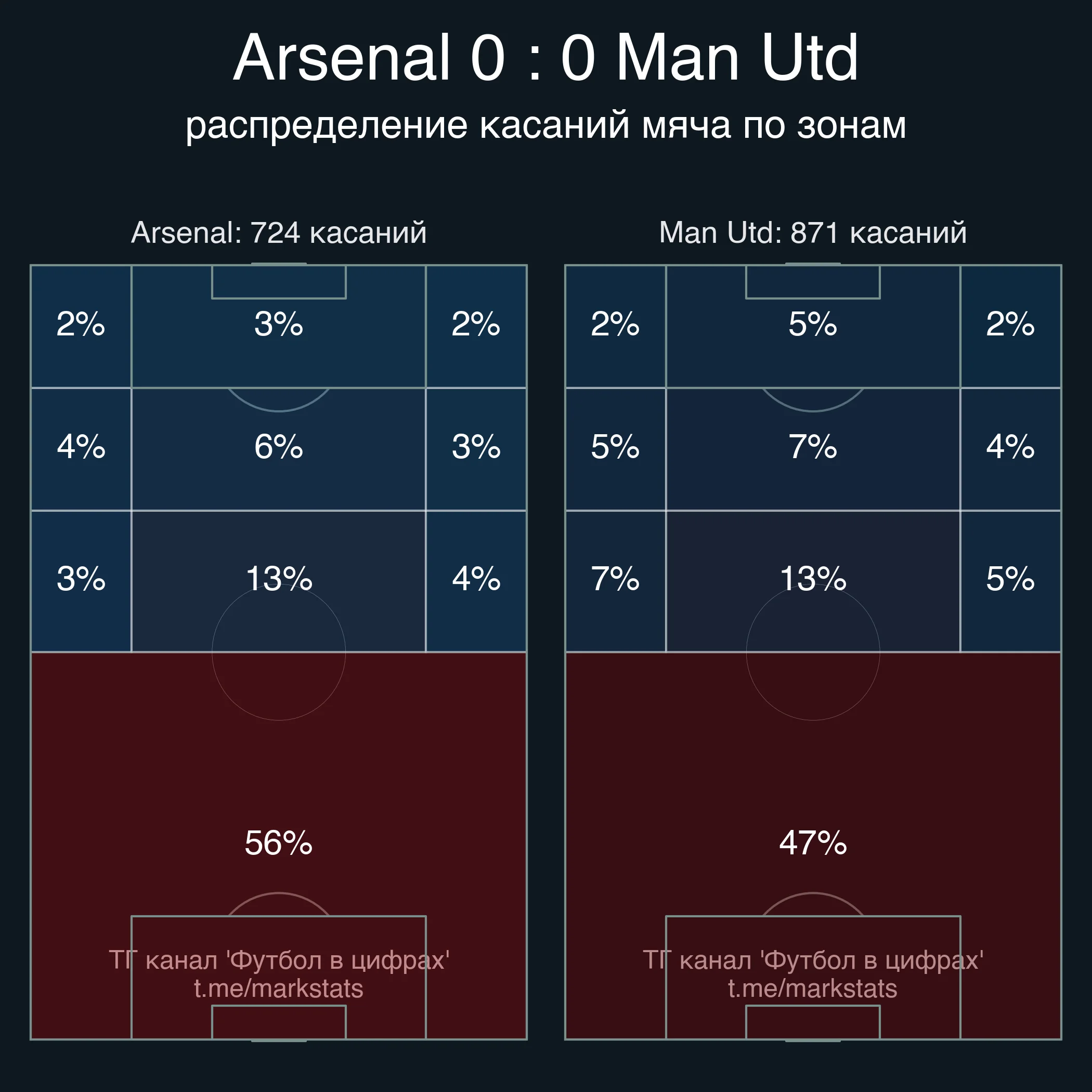The width and height of the screenshot is (1092, 1092).
Task: Click Man Utd's 13% central midfield zone
Action: point(812,578)
